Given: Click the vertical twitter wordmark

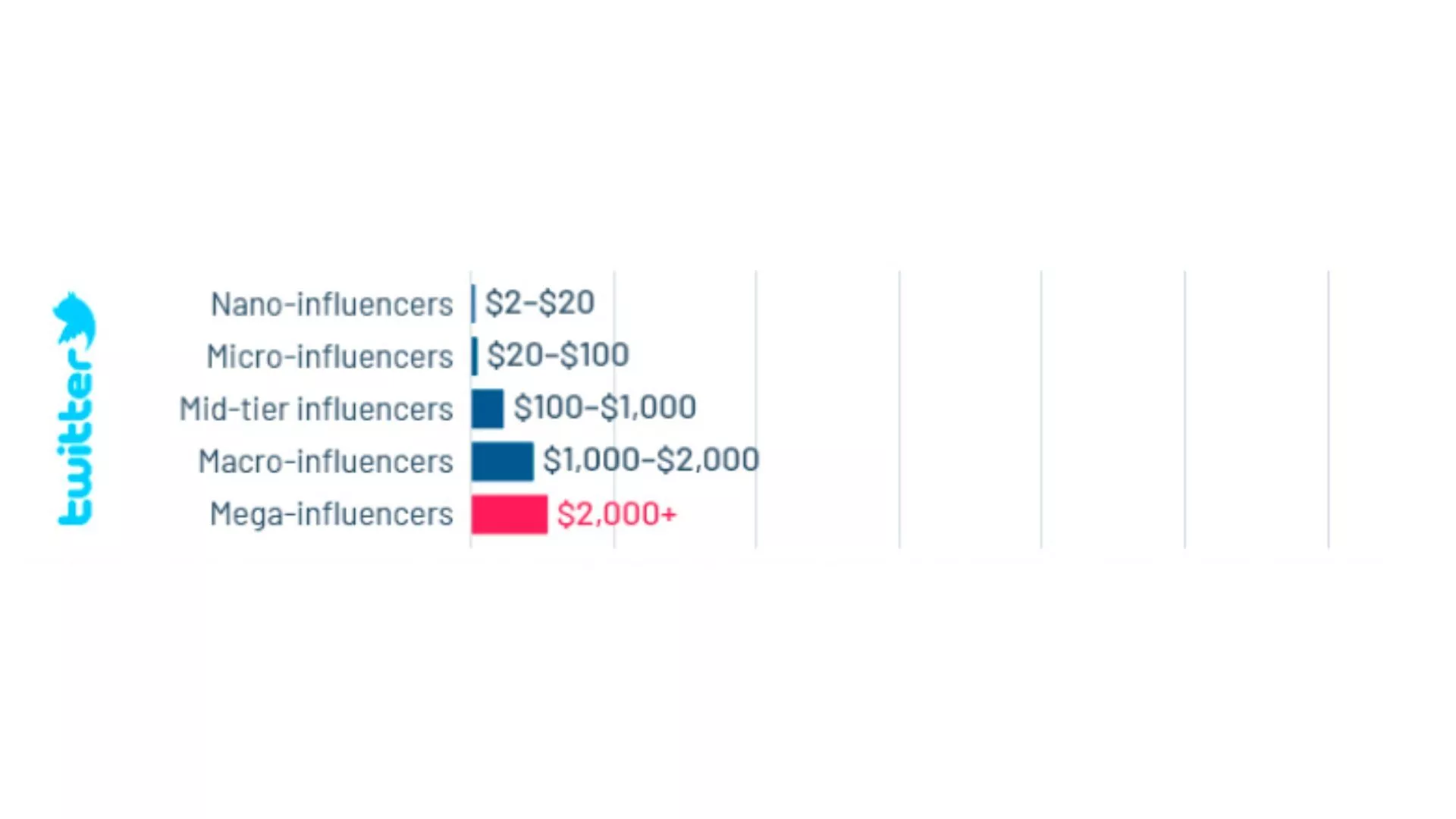Looking at the screenshot, I should pos(75,438).
